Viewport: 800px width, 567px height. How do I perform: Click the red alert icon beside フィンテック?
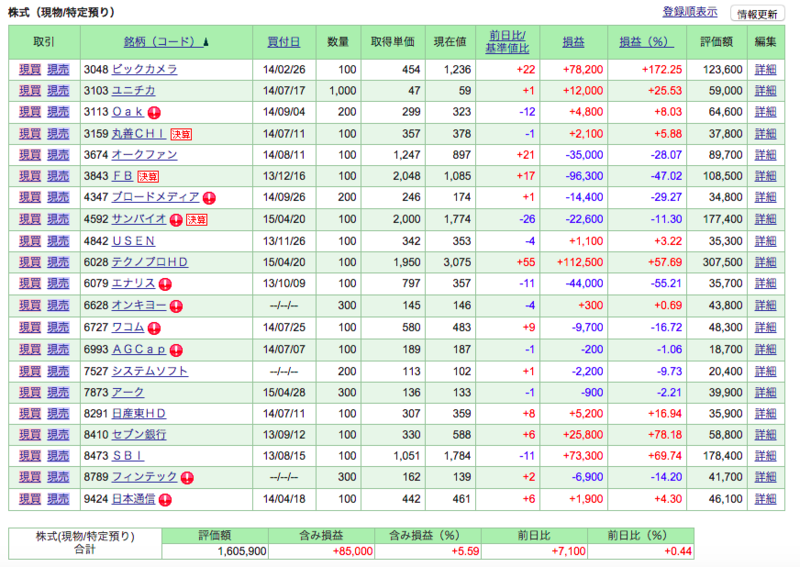pyautogui.click(x=187, y=478)
